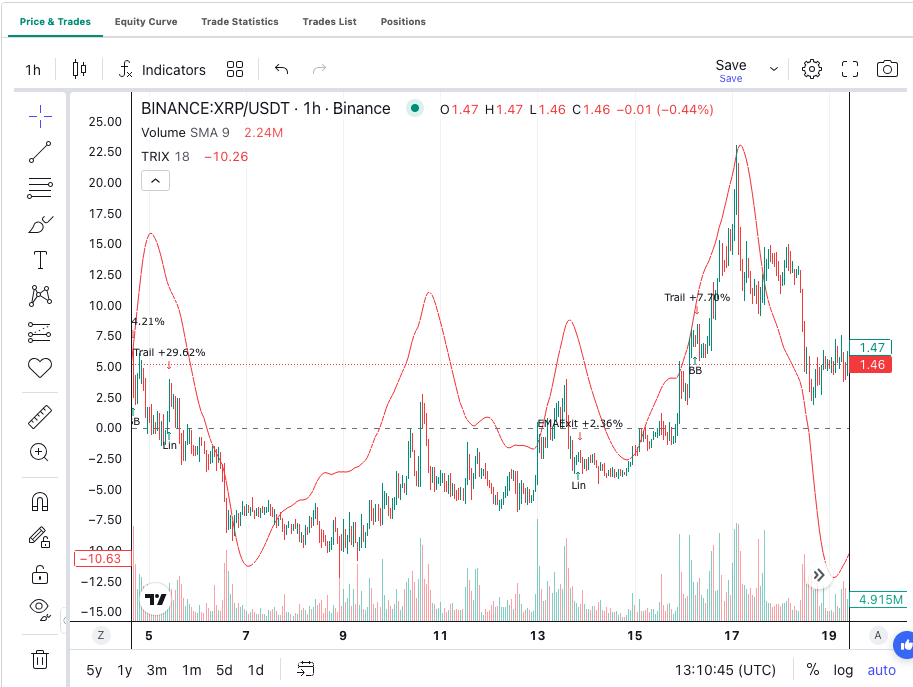Open chart settings gear
The image size is (913, 687).
[812, 69]
